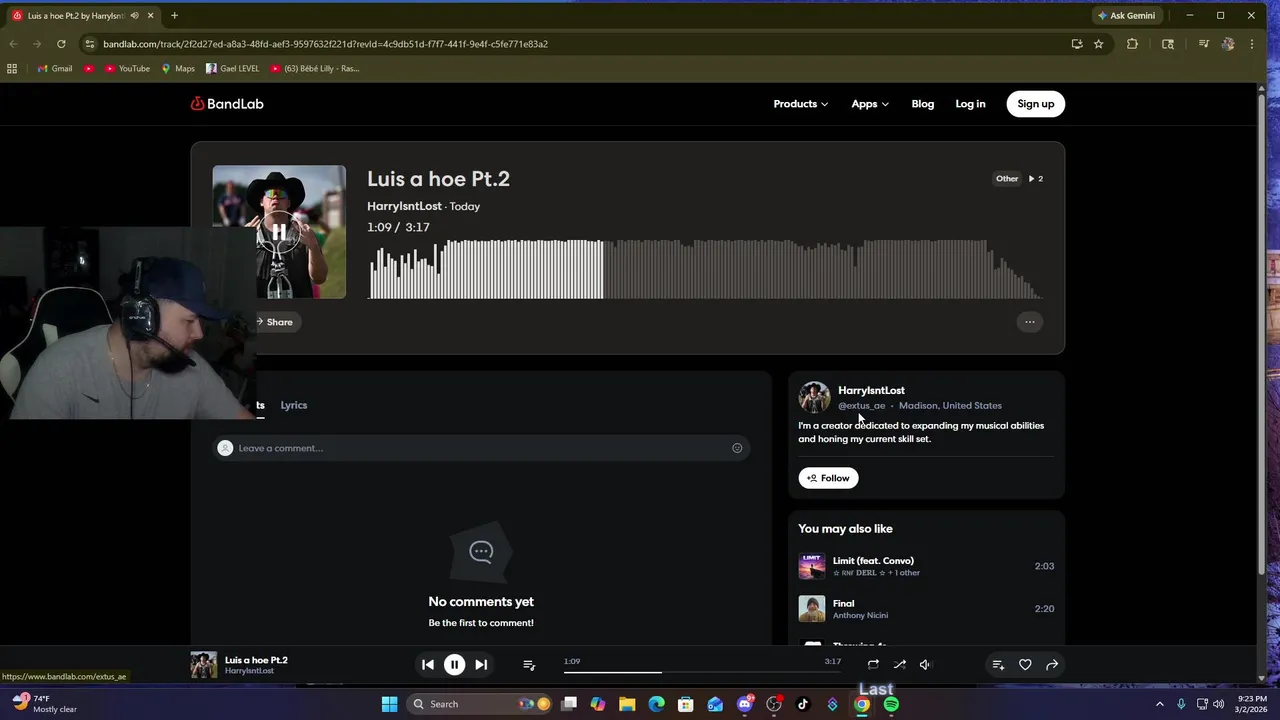Open the Final track by Anthony Nicini
Viewport: 1280px width, 720px height.
point(926,609)
